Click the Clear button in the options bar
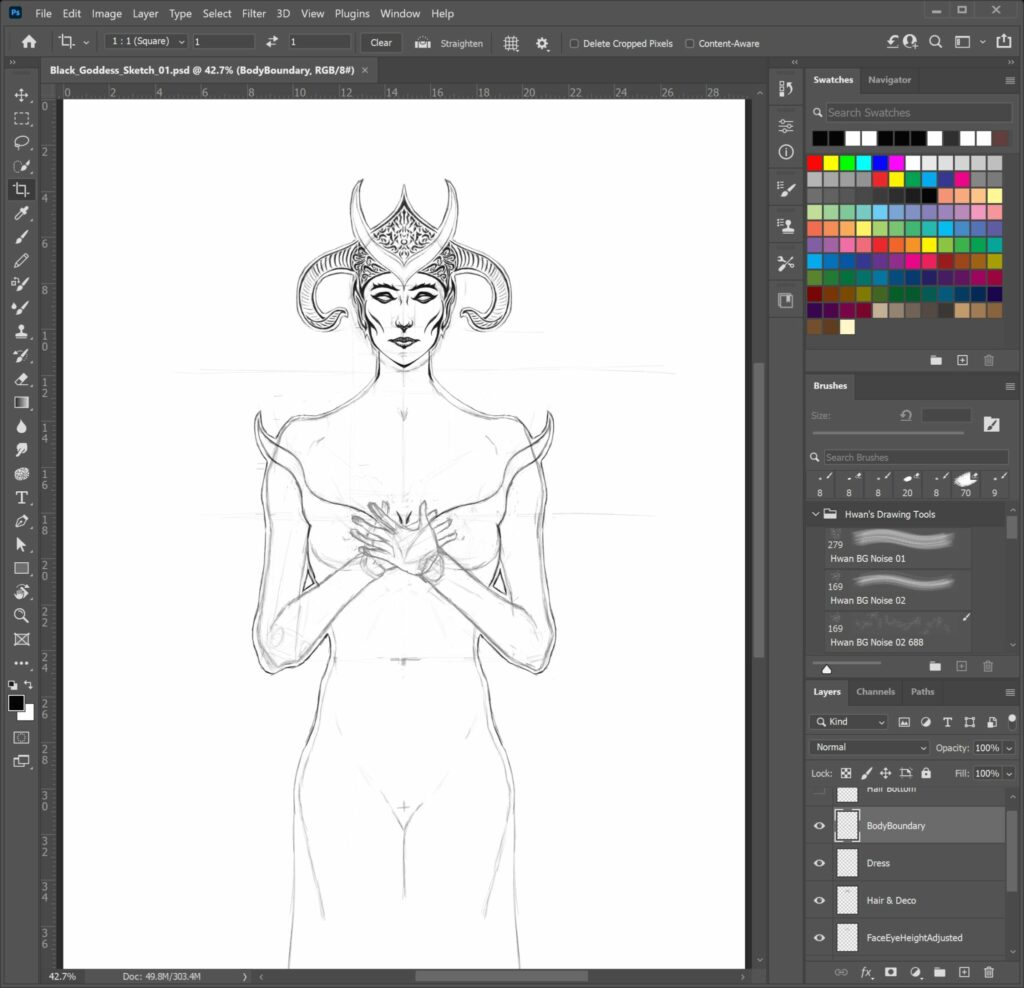The height and width of the screenshot is (988, 1024). [381, 43]
